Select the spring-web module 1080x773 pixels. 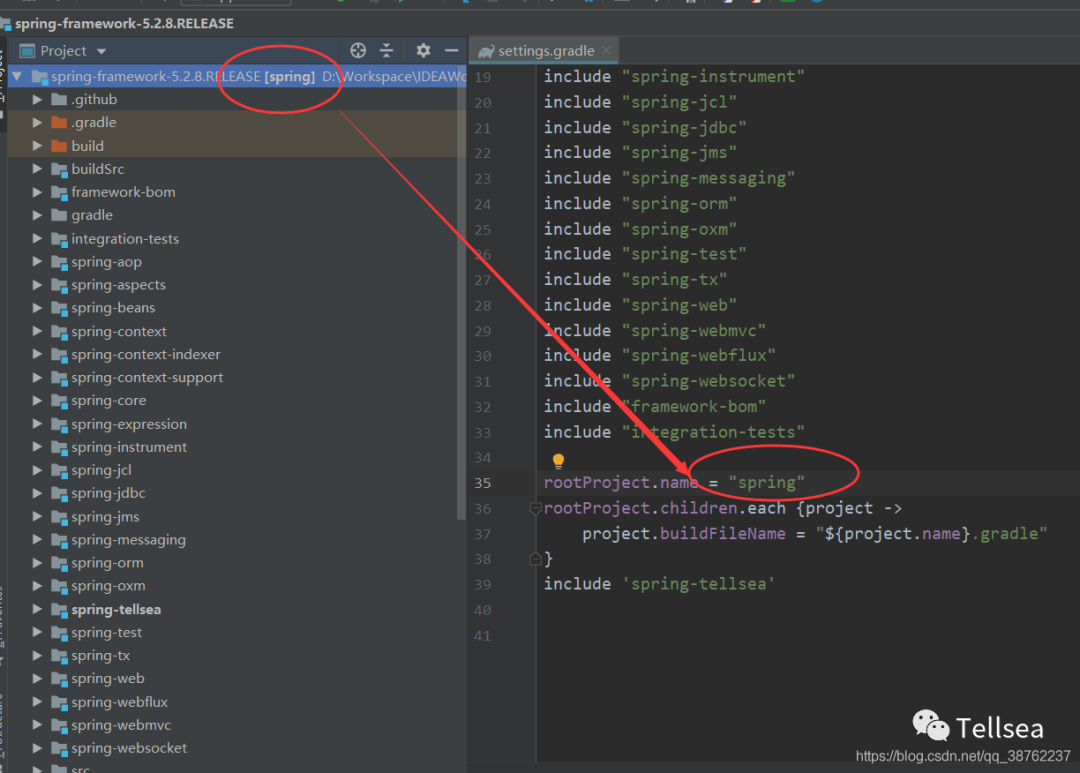click(x=107, y=679)
